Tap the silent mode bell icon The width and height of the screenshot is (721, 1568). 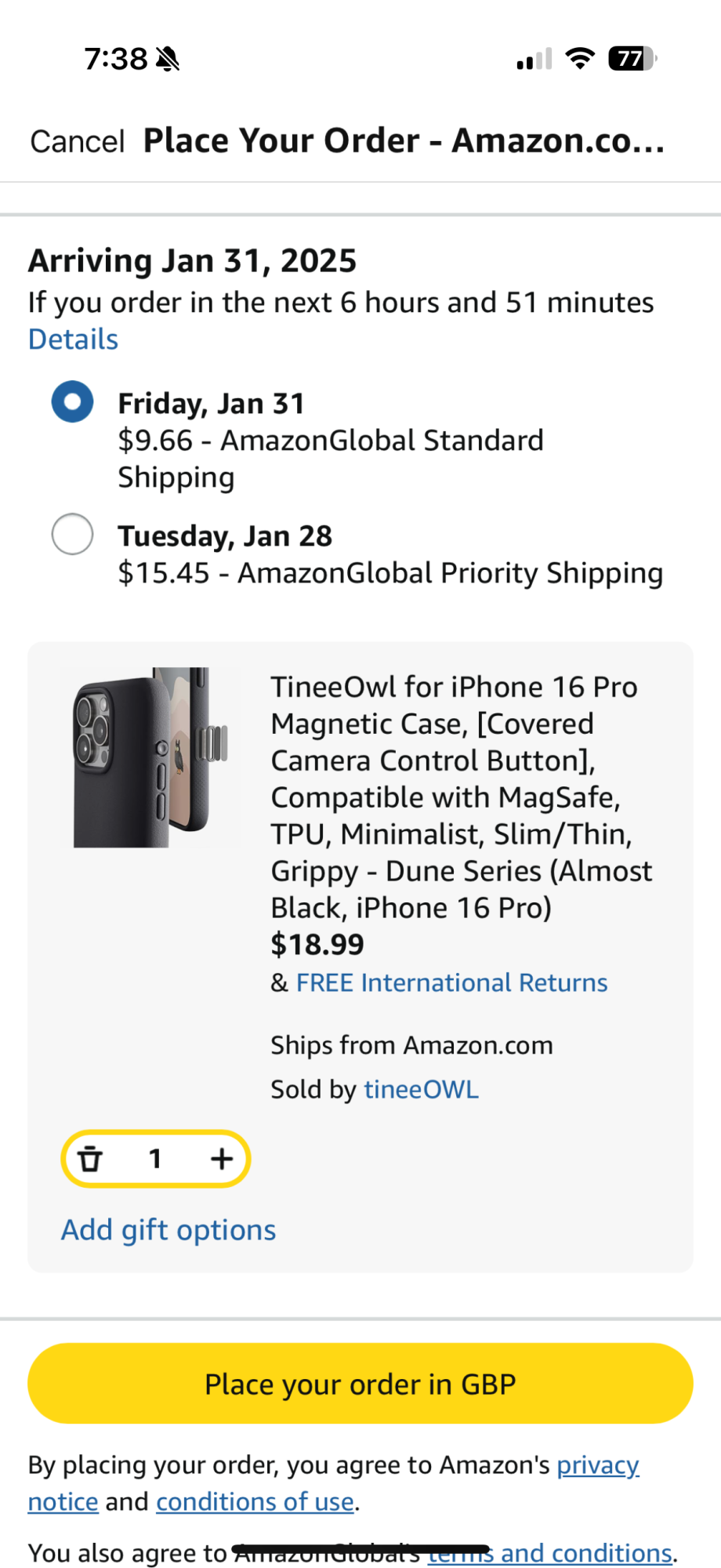point(168,59)
